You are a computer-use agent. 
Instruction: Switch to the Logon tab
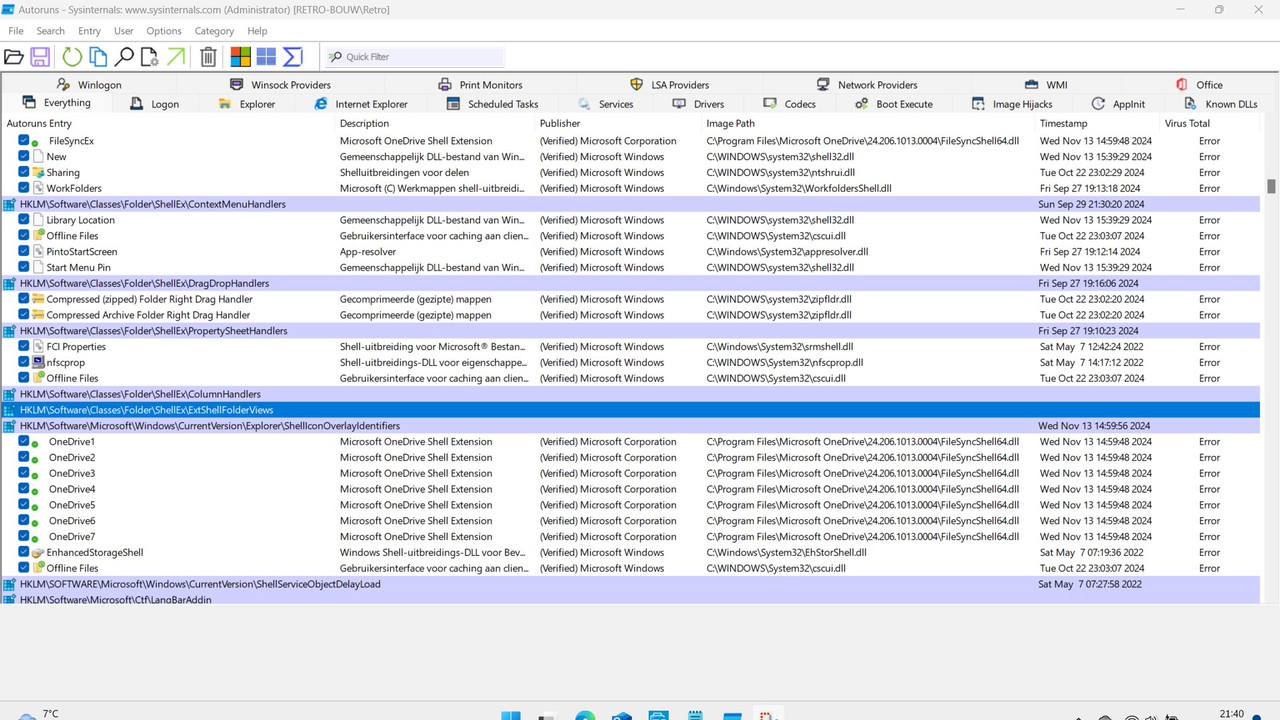pyautogui.click(x=155, y=104)
